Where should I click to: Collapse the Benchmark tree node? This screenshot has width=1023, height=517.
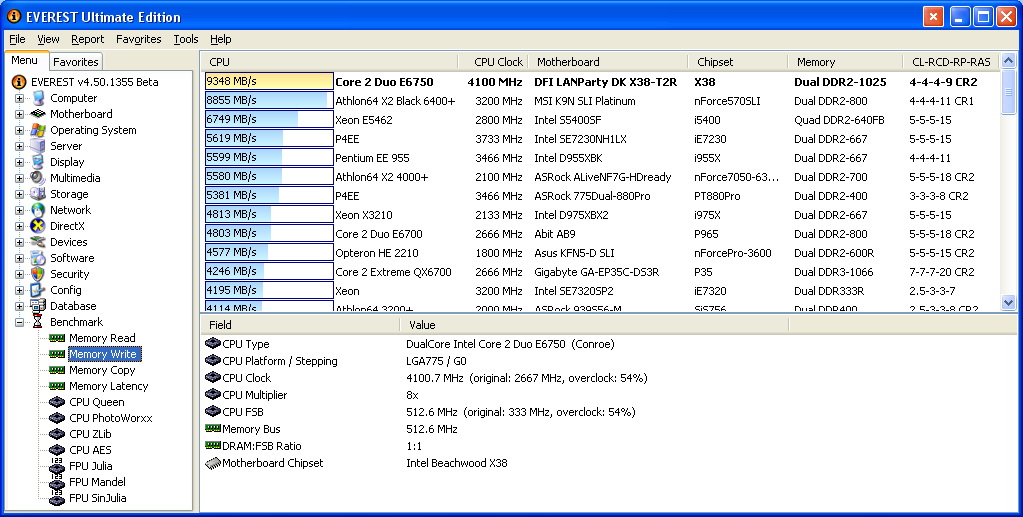pos(19,322)
